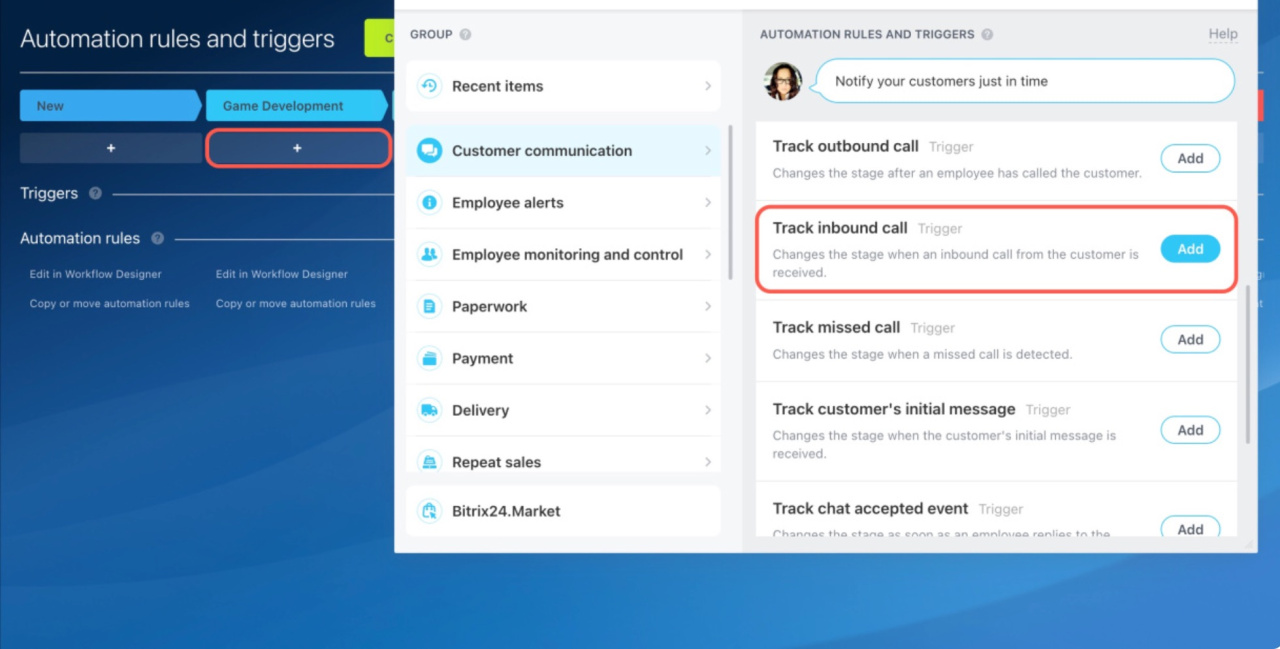Click the Bitrix24.Market bag icon
The image size is (1280, 649).
click(429, 511)
